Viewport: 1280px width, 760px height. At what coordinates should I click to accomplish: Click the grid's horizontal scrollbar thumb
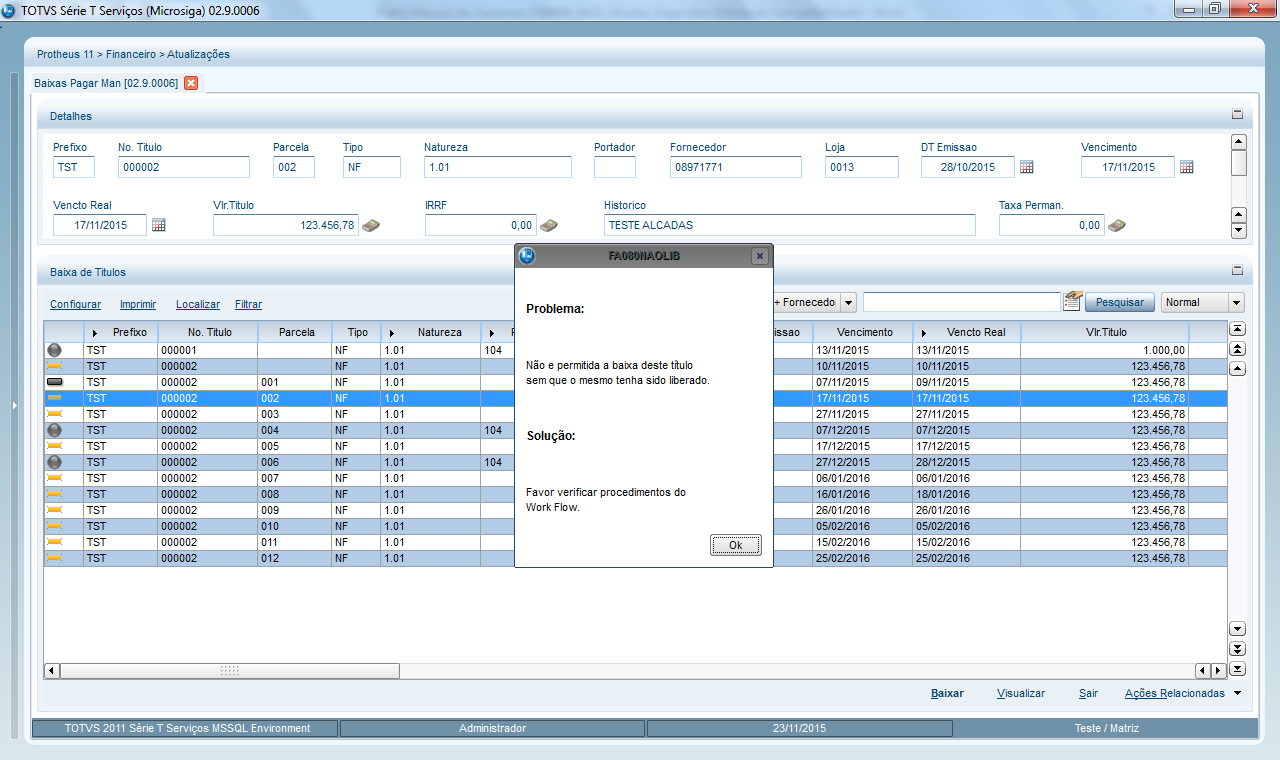[229, 670]
